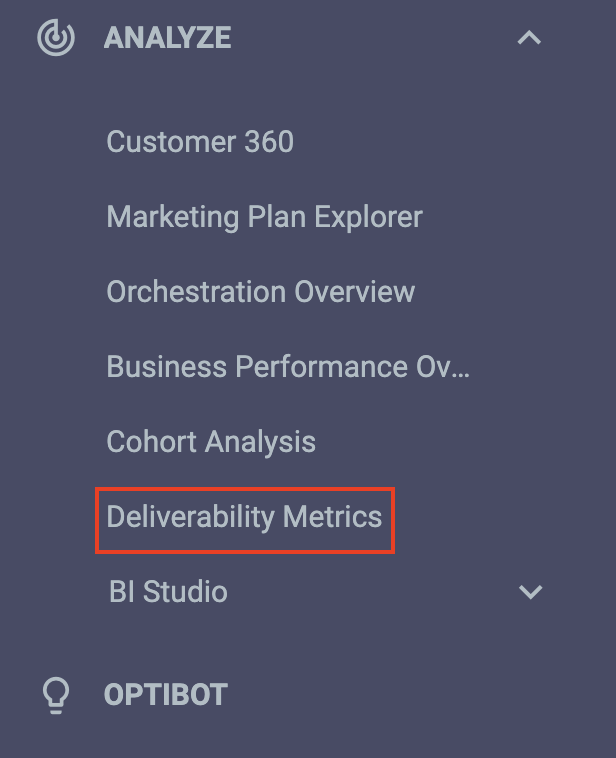616x758 pixels.
Task: Click the number 360 in the Customer item
Action: pos(269,142)
